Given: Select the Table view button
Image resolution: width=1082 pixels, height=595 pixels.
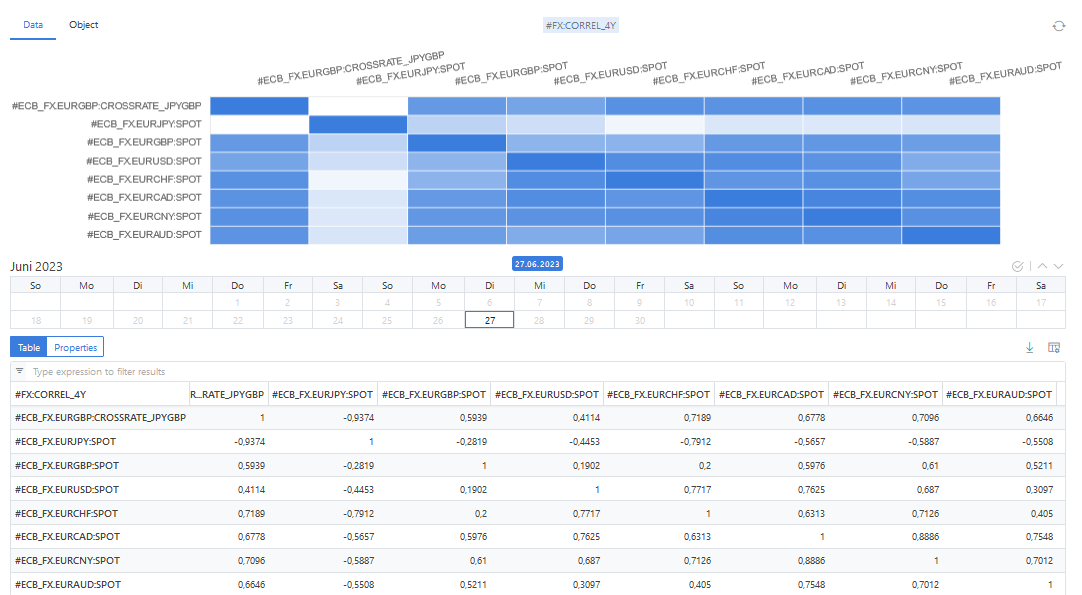Looking at the screenshot, I should click(x=29, y=347).
